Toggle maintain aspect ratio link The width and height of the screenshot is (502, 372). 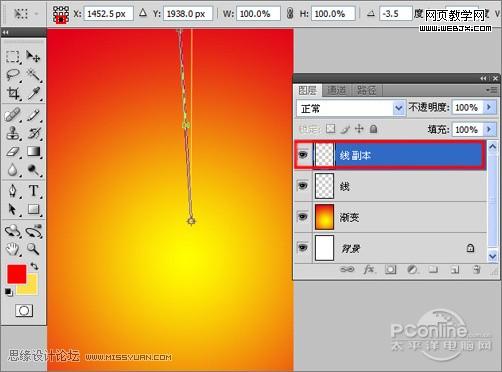pos(290,14)
